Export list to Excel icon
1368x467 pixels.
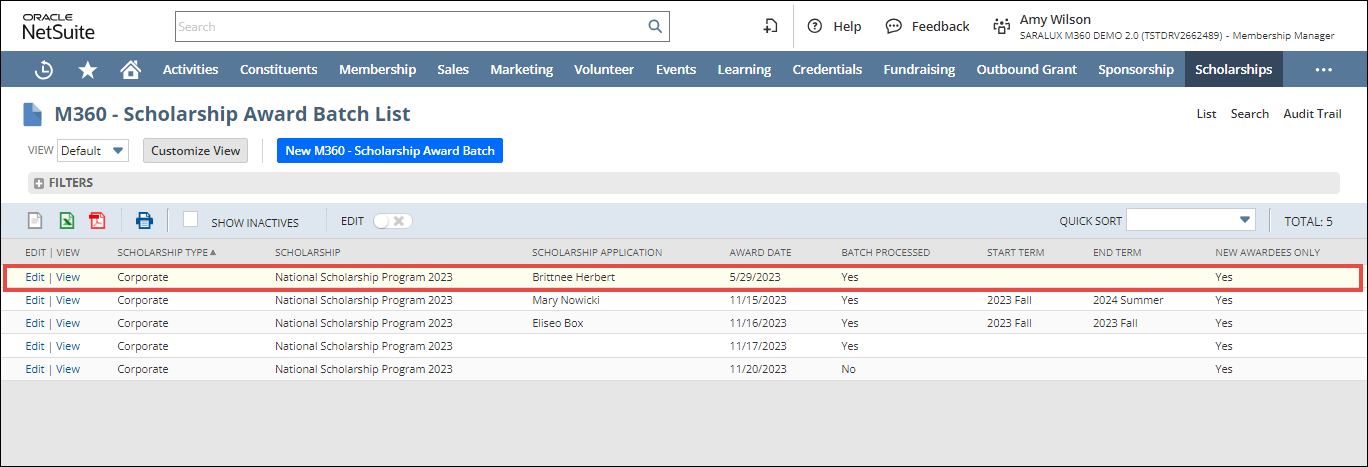tap(66, 221)
